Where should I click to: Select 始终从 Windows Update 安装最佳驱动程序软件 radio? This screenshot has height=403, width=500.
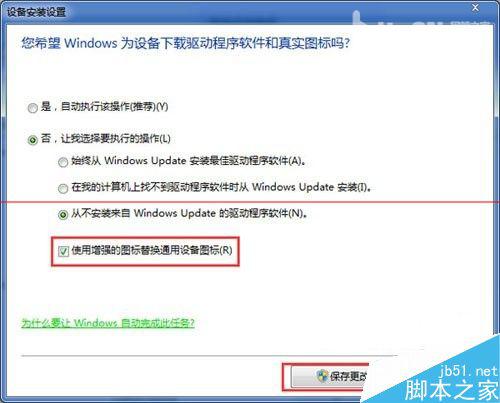coord(63,162)
